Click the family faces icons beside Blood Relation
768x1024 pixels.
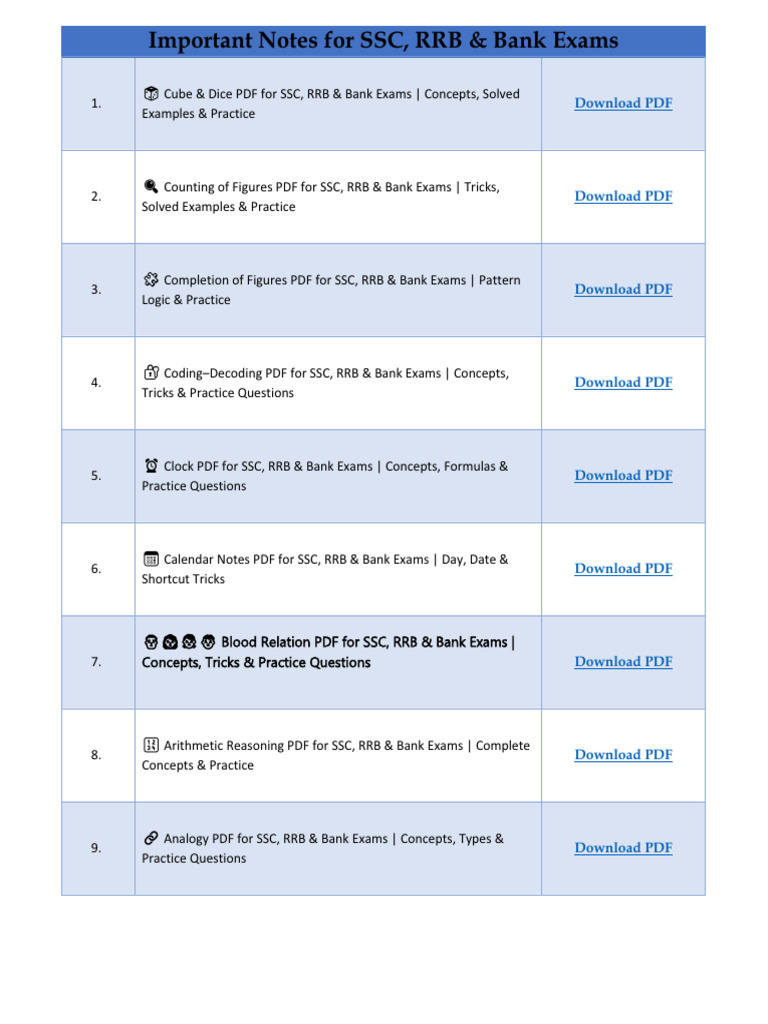click(180, 643)
